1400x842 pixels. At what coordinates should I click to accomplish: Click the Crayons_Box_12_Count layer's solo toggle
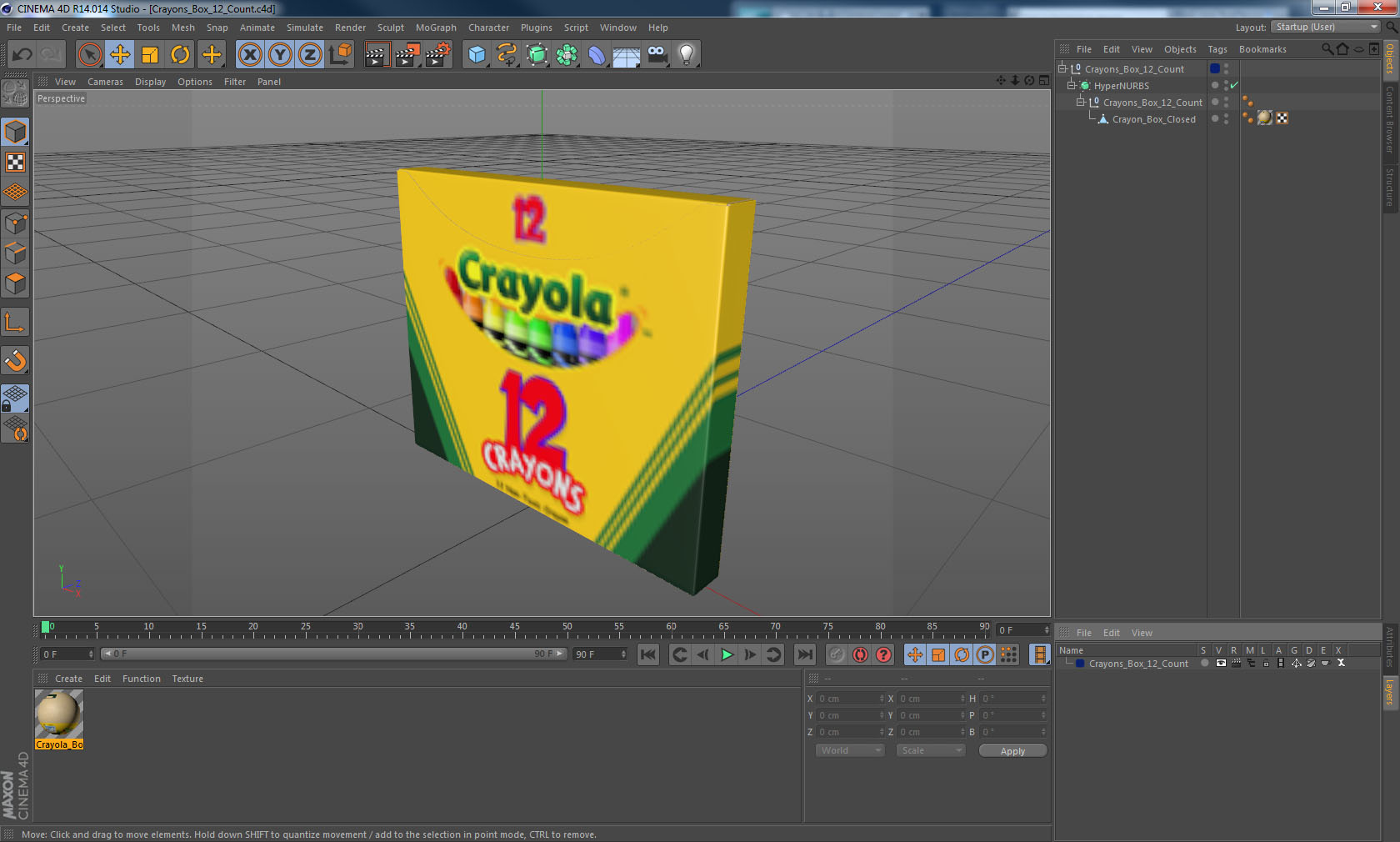tap(1205, 663)
